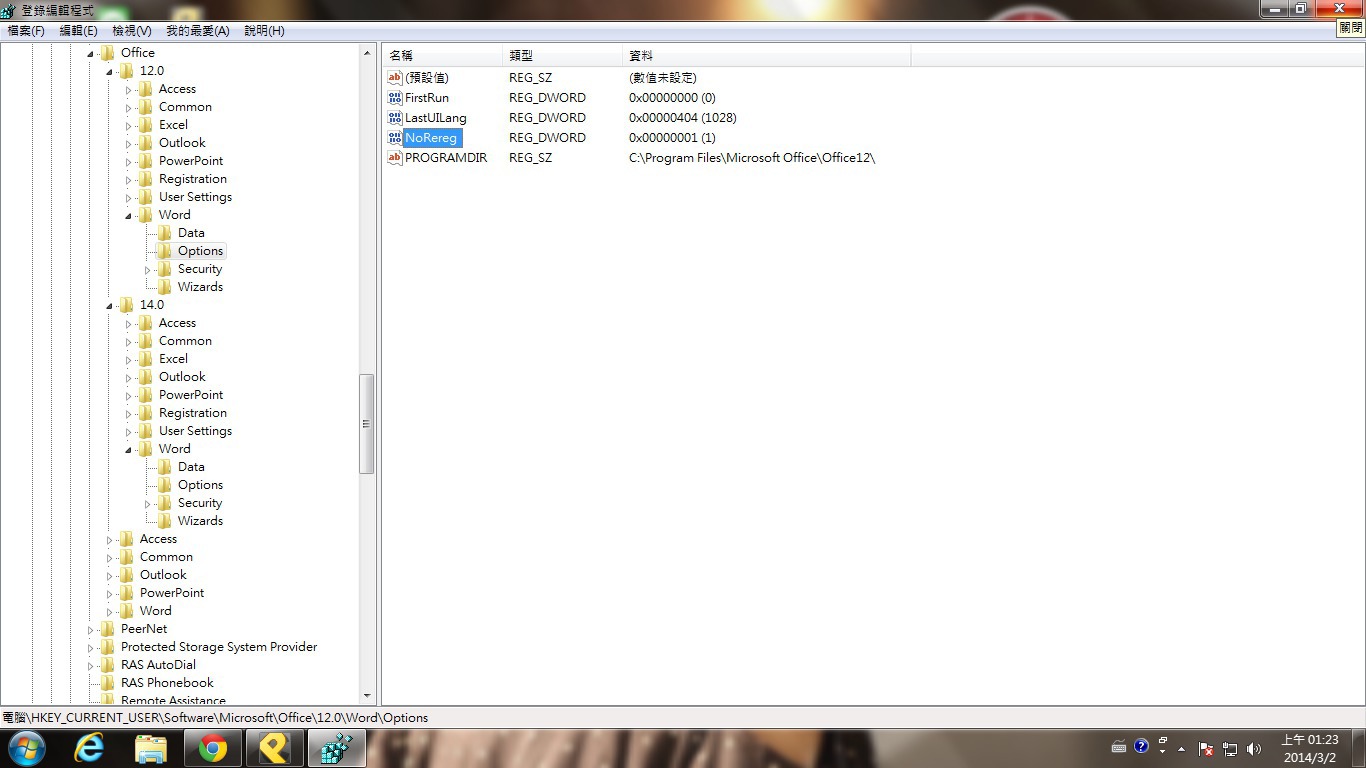
Task: Expand the Security key under 12.0 Word
Action: pos(148,269)
